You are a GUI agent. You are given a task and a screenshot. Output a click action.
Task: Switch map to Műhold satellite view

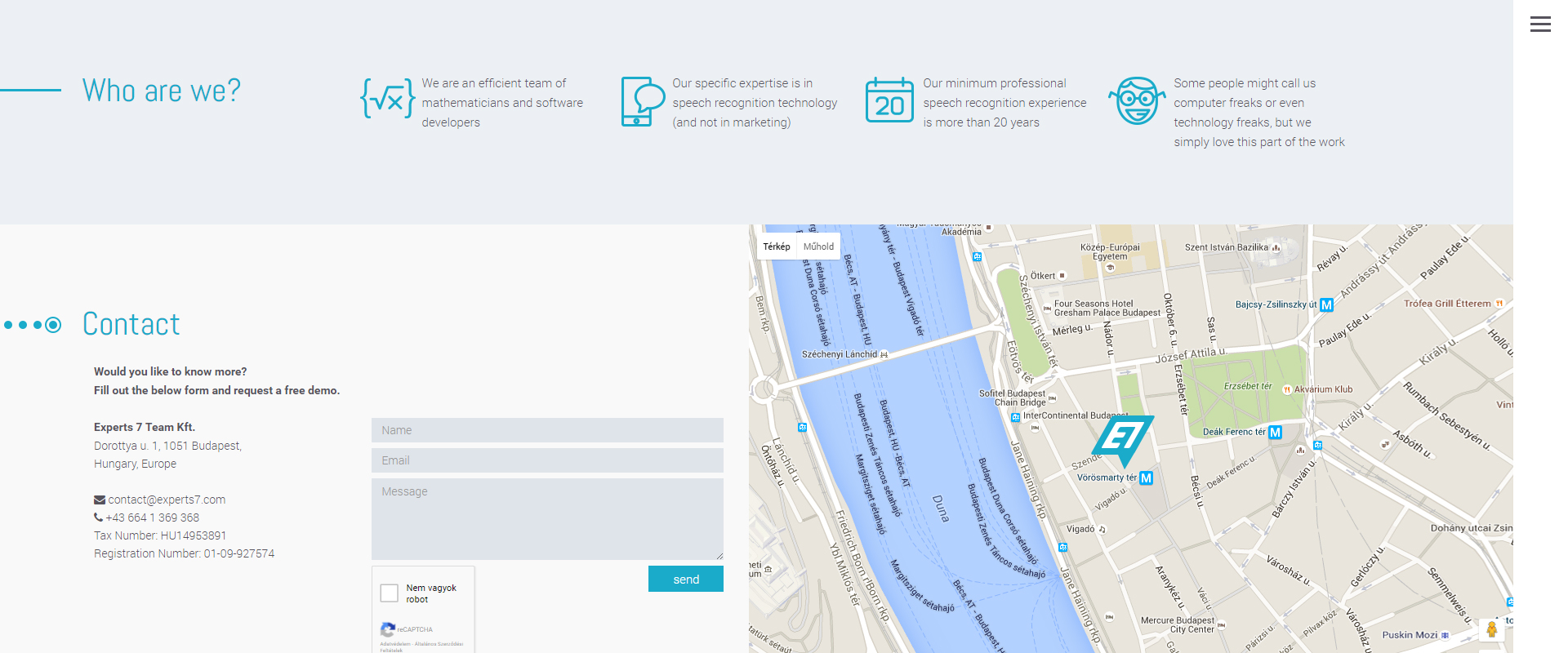coord(818,247)
